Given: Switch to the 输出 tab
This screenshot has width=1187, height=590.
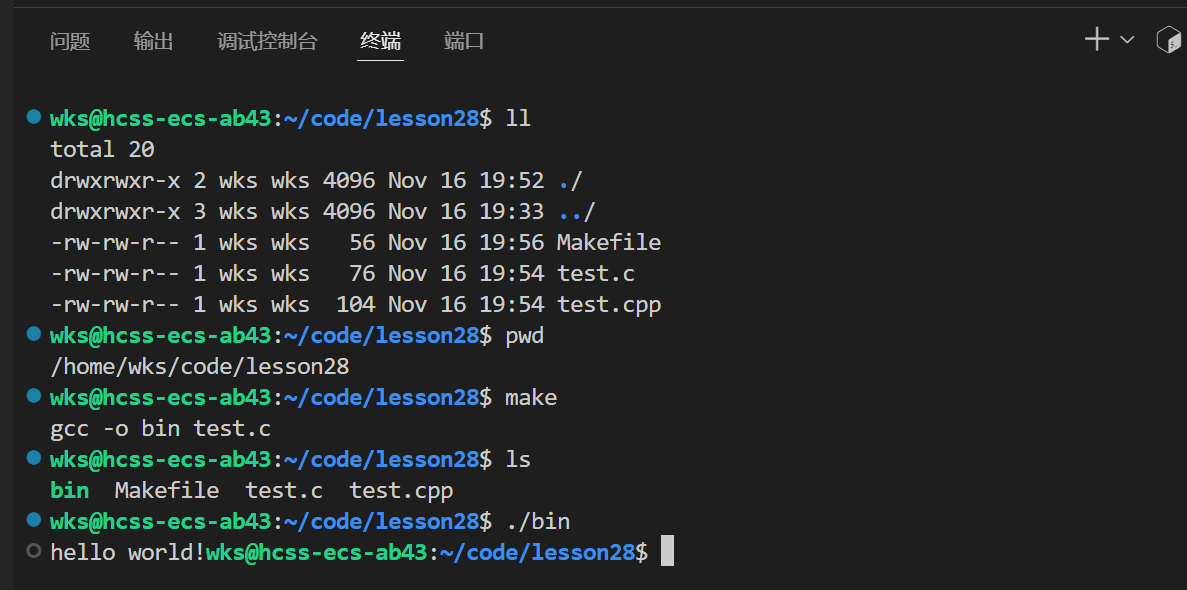Looking at the screenshot, I should [153, 41].
